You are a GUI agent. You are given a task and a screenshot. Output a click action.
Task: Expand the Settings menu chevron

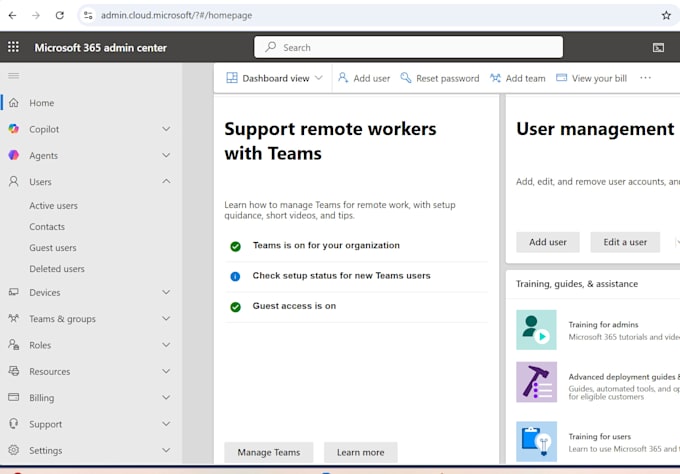tap(166, 450)
